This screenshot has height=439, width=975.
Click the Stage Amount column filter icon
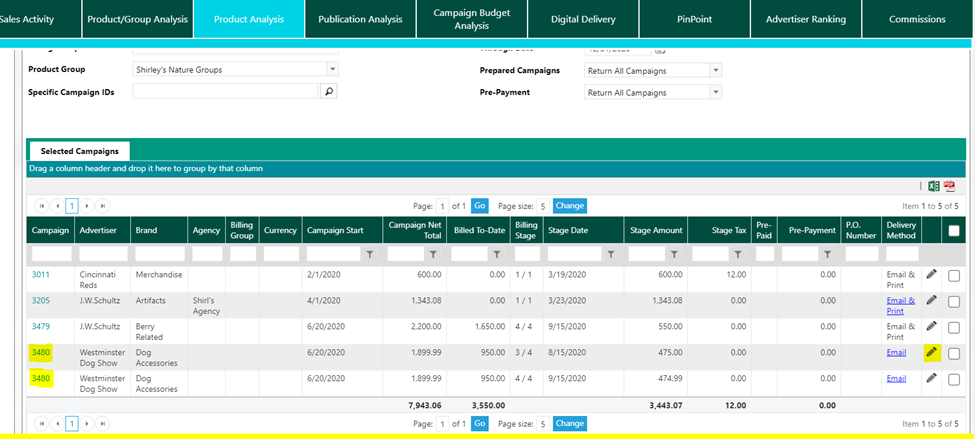tap(674, 255)
